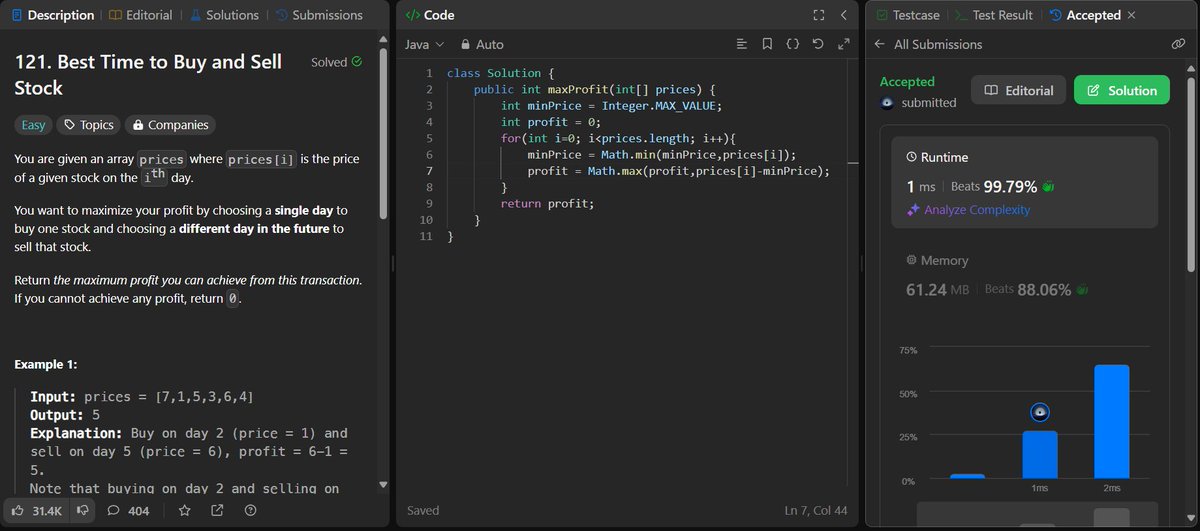Click the share icon at bottom
This screenshot has width=1200, height=531.
[x=217, y=511]
